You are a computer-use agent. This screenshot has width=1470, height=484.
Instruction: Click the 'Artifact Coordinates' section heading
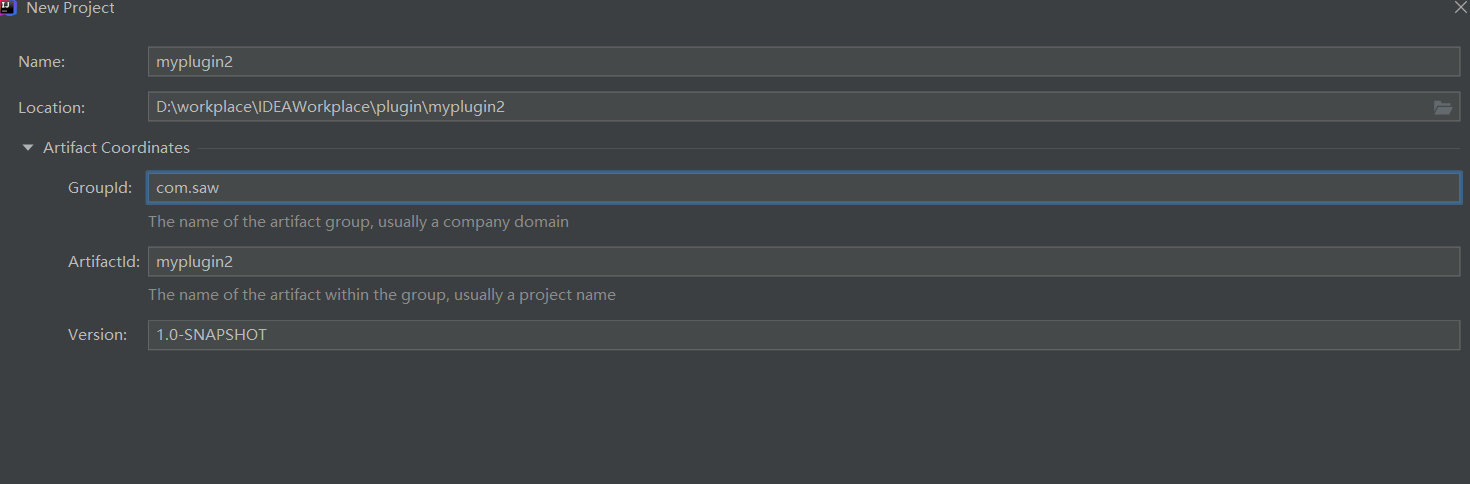pyautogui.click(x=116, y=148)
